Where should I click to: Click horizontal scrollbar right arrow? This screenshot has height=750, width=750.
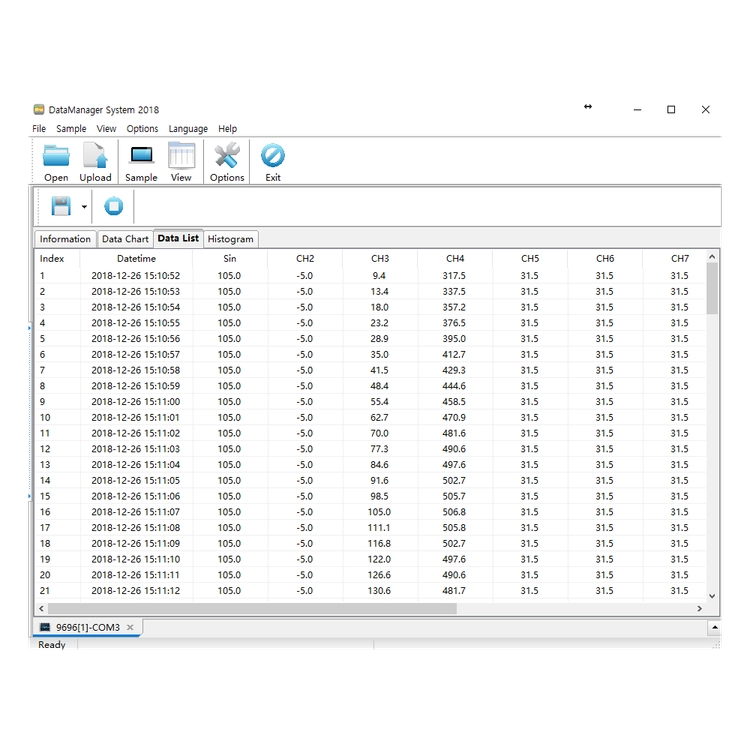tap(700, 608)
